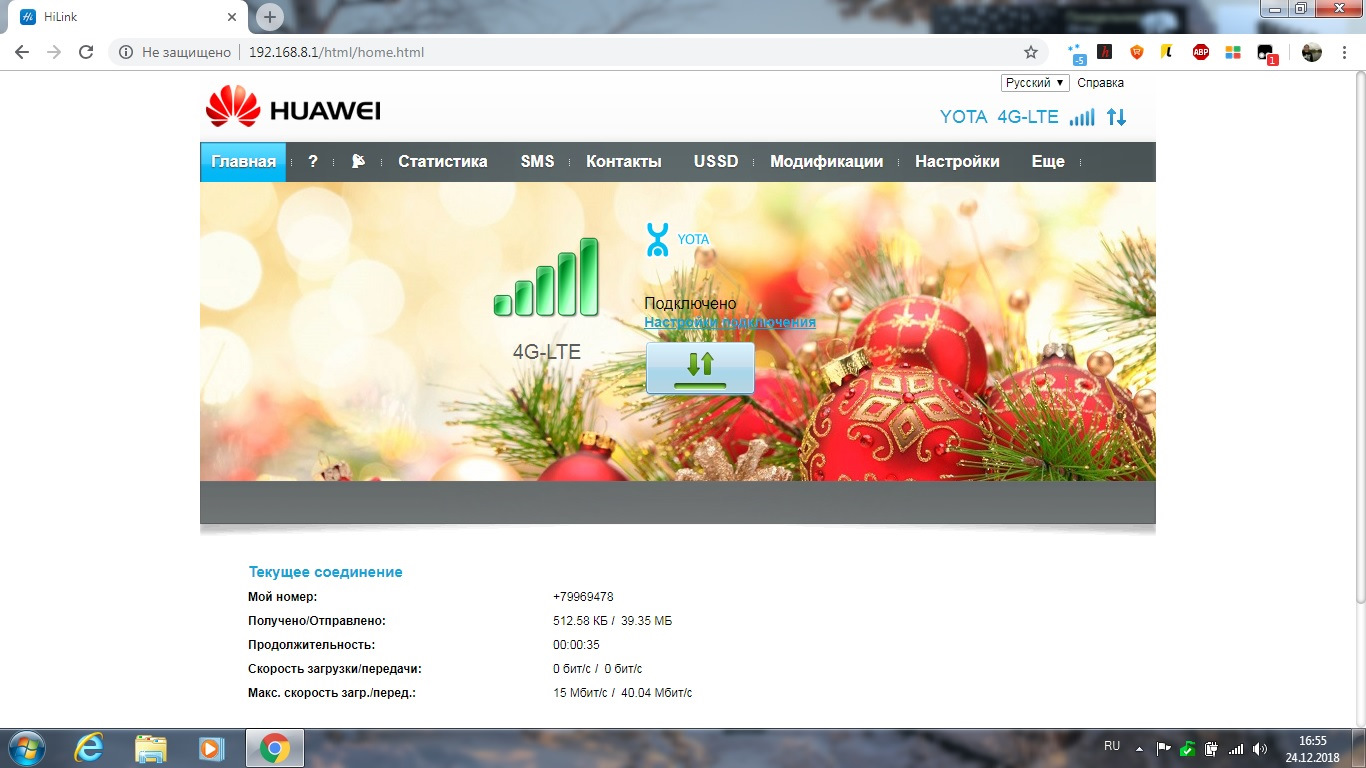The height and width of the screenshot is (768, 1366).
Task: Click the large green signal bars graphic
Action: coord(546,278)
